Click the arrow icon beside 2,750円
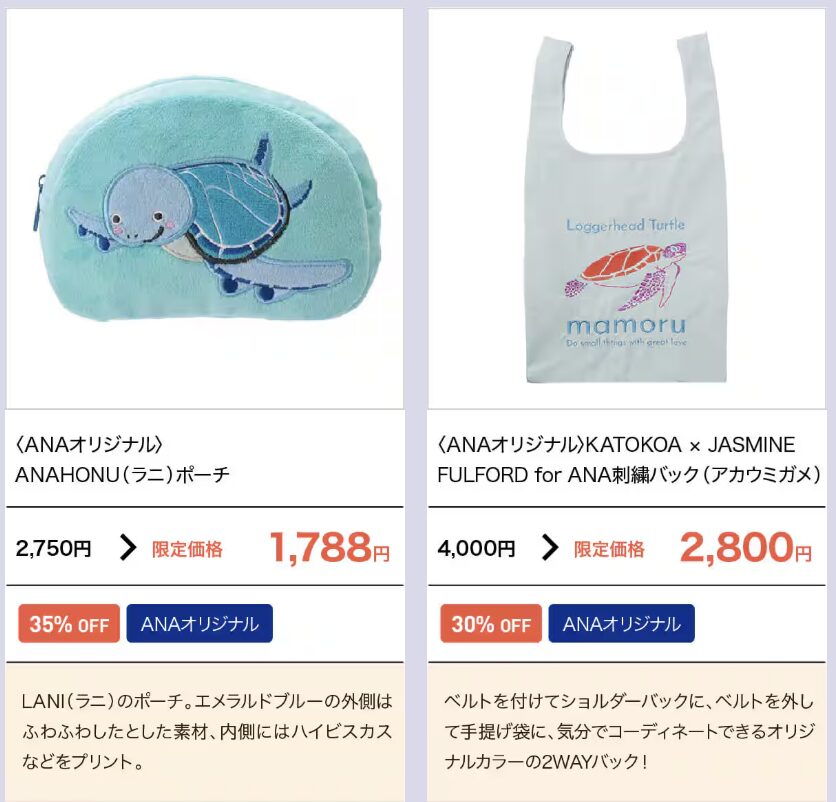Image resolution: width=836 pixels, height=802 pixels. point(127,548)
